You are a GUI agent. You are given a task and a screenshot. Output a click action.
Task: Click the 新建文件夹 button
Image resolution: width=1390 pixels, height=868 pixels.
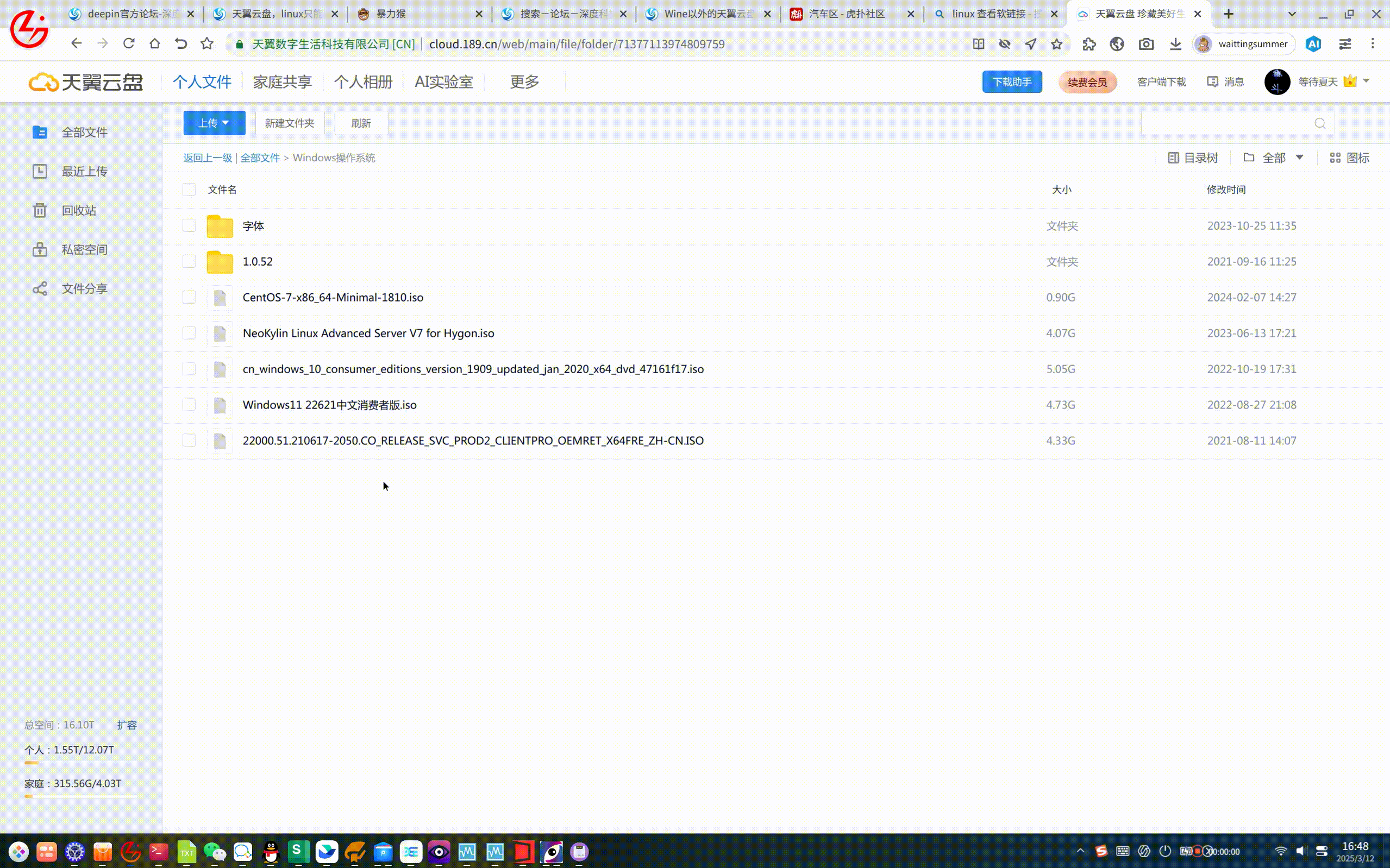pos(290,123)
